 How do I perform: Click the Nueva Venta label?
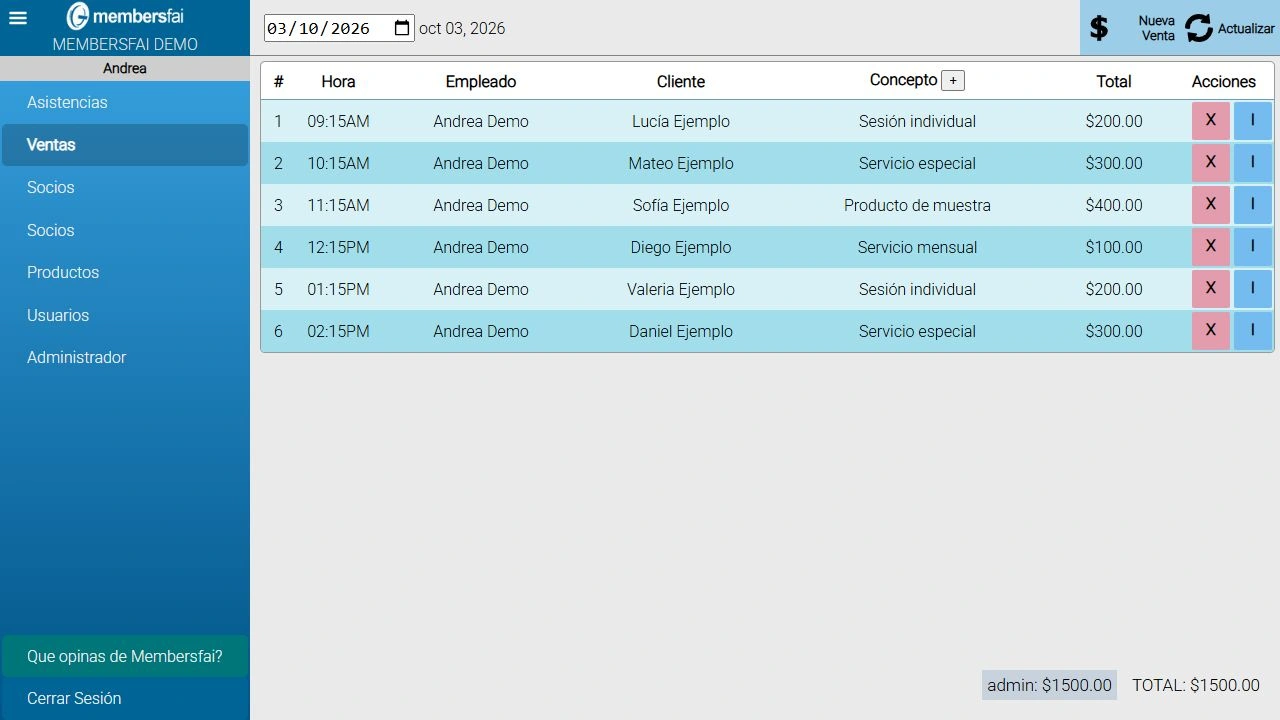1157,28
